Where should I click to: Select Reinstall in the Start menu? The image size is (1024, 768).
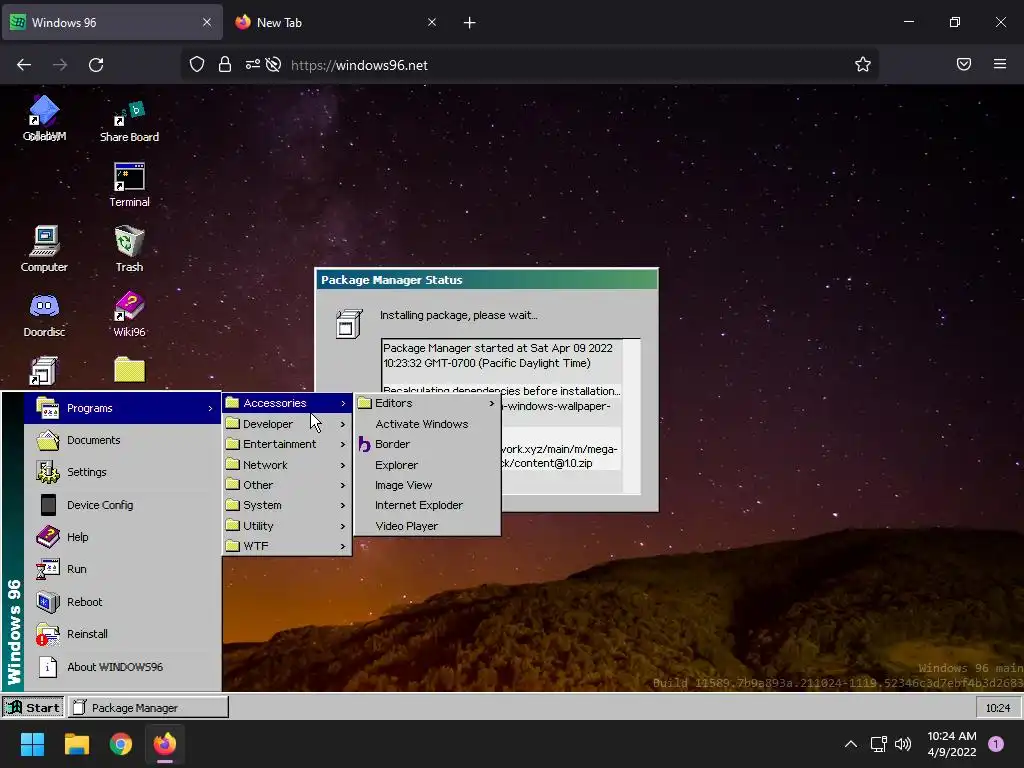(123, 633)
